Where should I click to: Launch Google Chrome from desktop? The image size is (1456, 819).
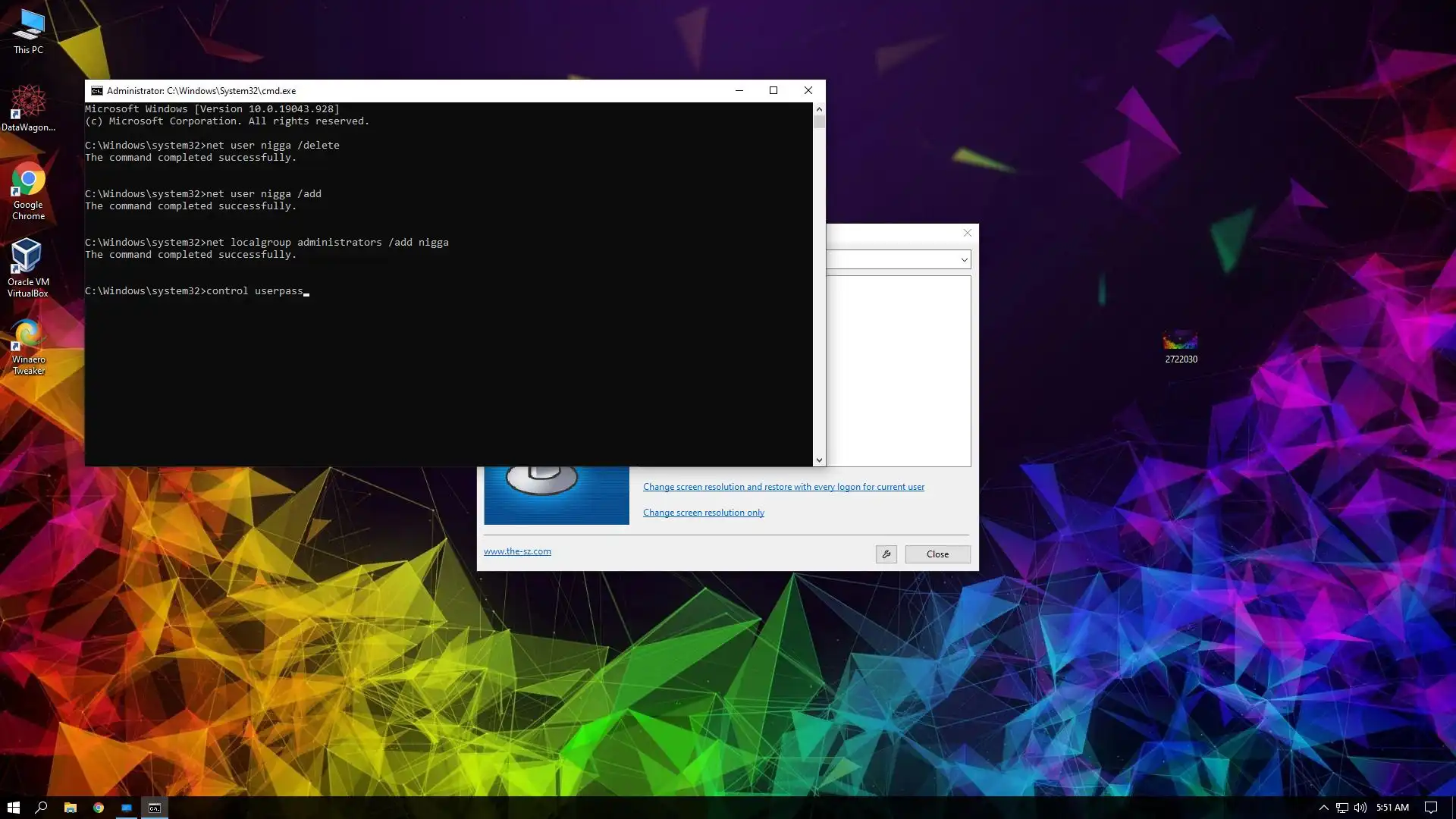click(28, 188)
